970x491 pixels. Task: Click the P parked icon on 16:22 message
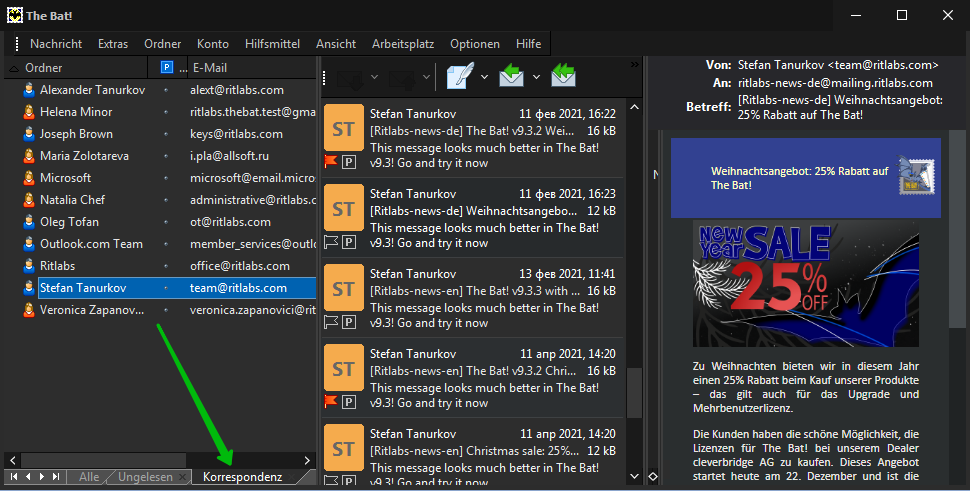349,163
